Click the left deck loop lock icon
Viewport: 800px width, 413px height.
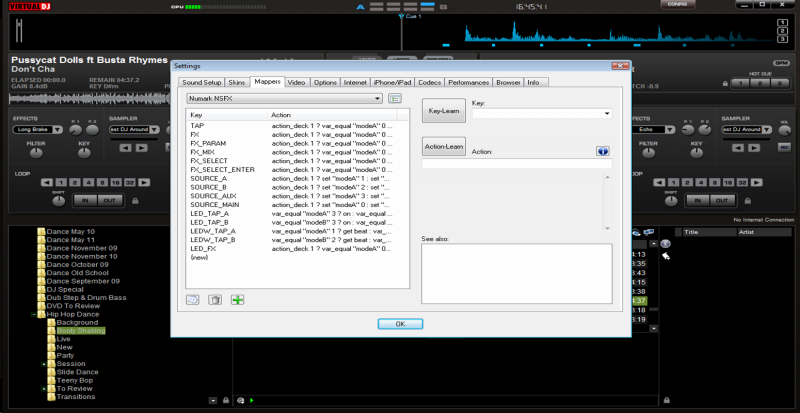(x=135, y=201)
